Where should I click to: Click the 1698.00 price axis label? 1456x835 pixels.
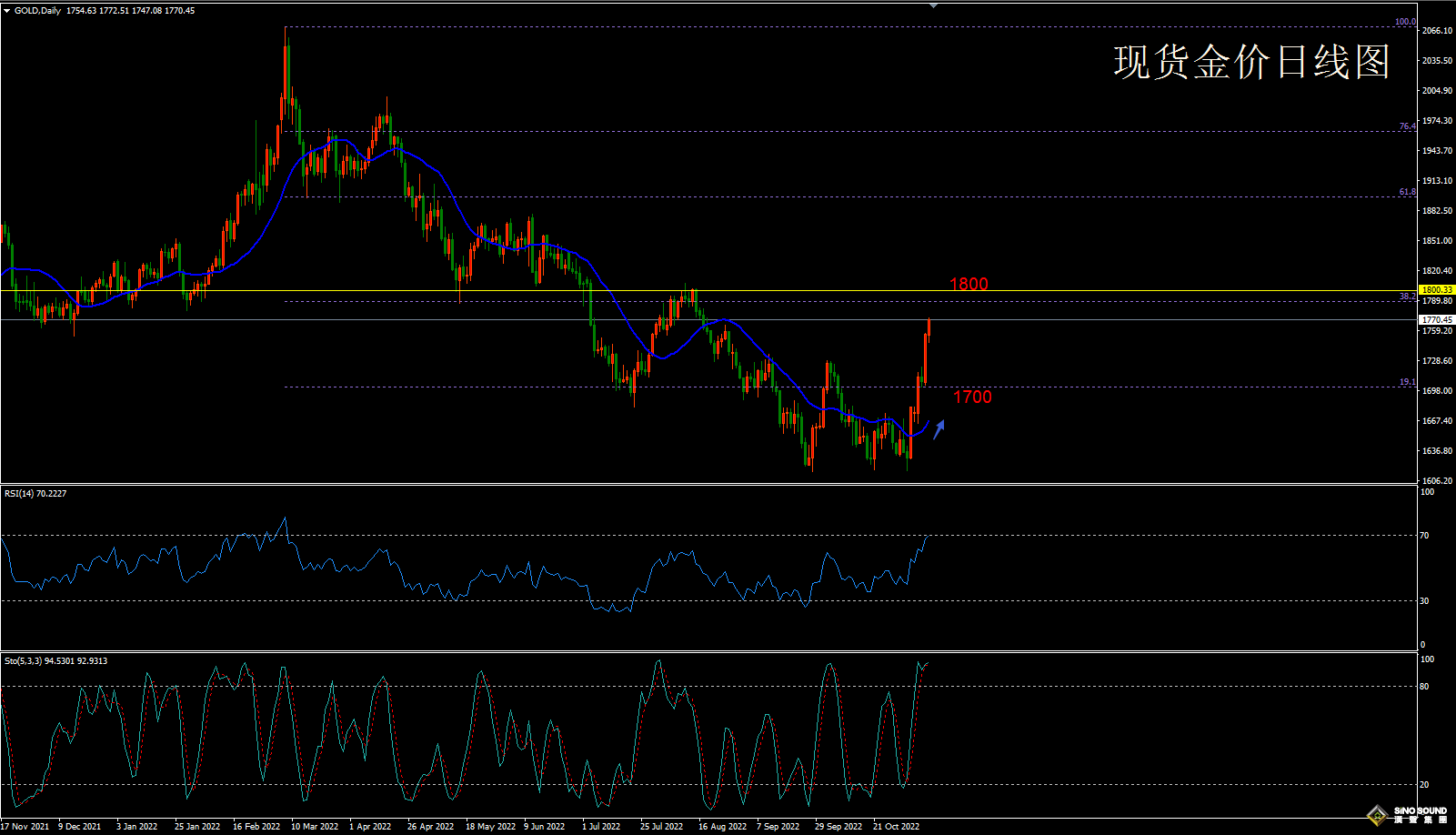[x=1438, y=391]
